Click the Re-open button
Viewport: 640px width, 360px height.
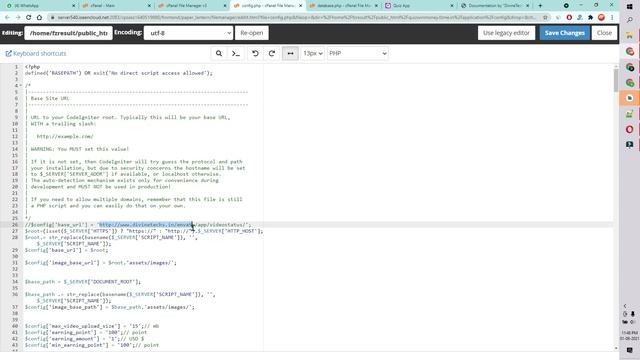click(251, 33)
